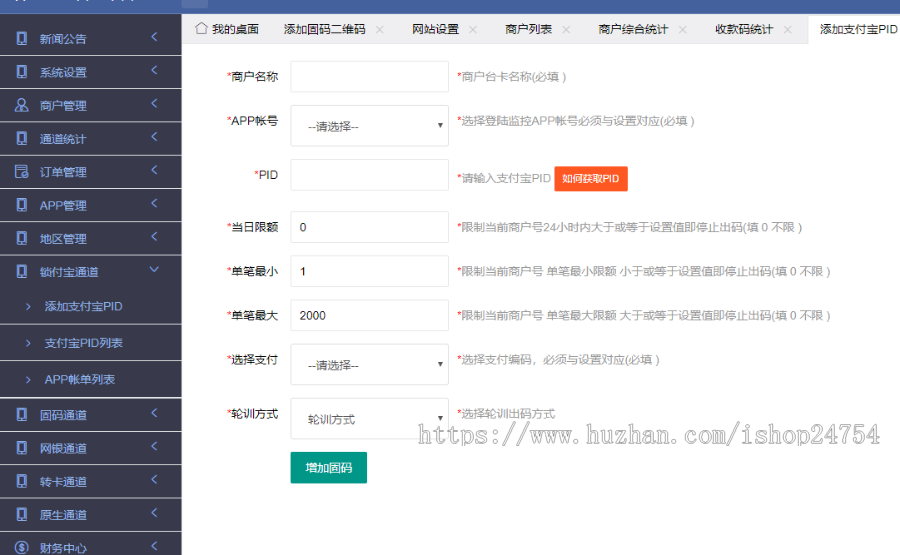
Task: Expand the 系统设置 menu chevron
Action: pyautogui.click(x=154, y=70)
